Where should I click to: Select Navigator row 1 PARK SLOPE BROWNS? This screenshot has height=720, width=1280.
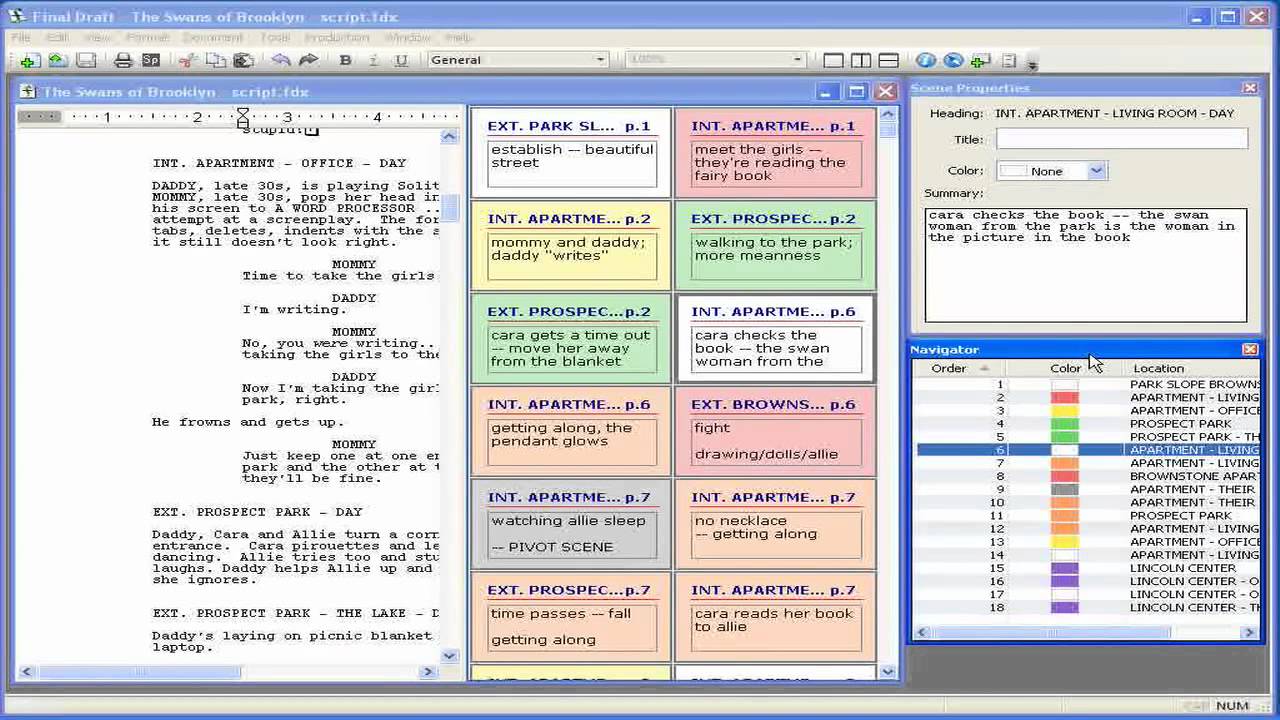pyautogui.click(x=1088, y=384)
